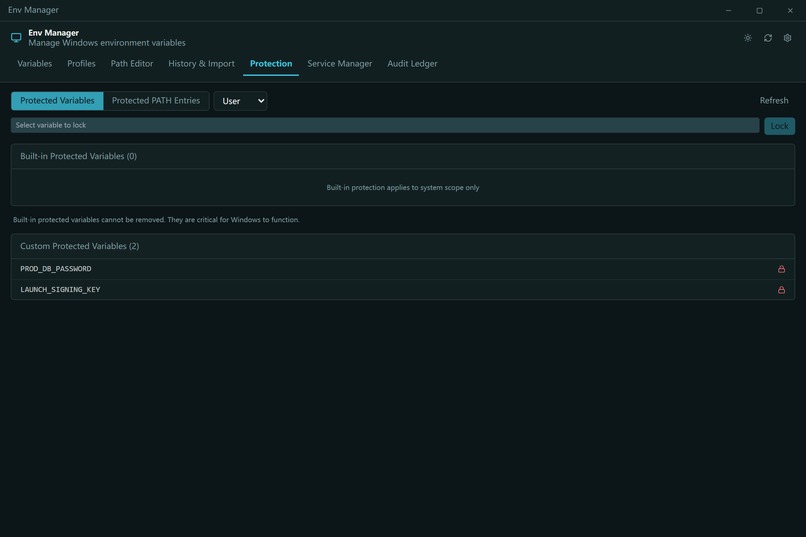Unlock LAUNCH_SIGNING_KEY with its lock icon
This screenshot has width=806, height=537.
click(x=781, y=290)
